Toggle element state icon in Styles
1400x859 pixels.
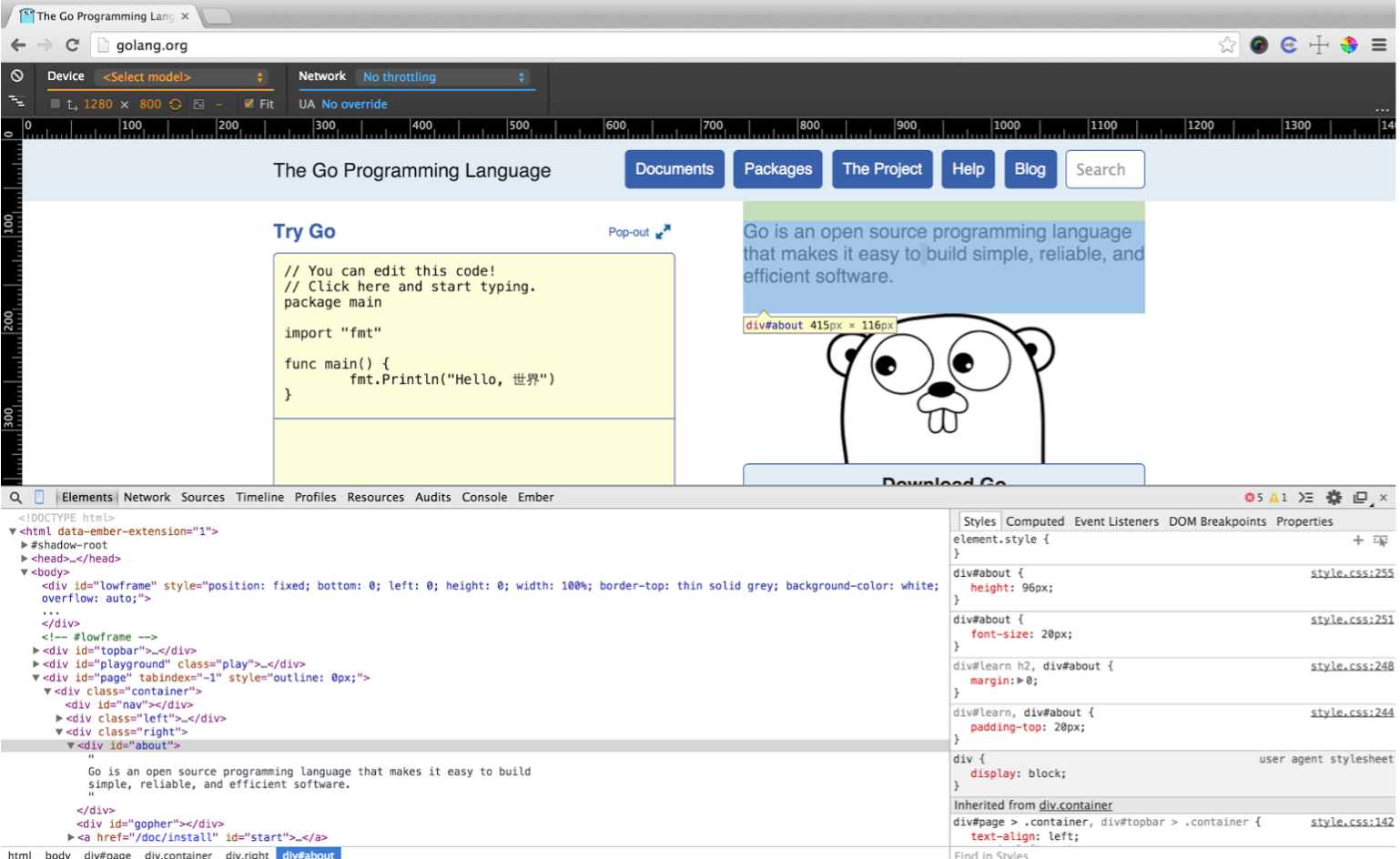(1381, 541)
